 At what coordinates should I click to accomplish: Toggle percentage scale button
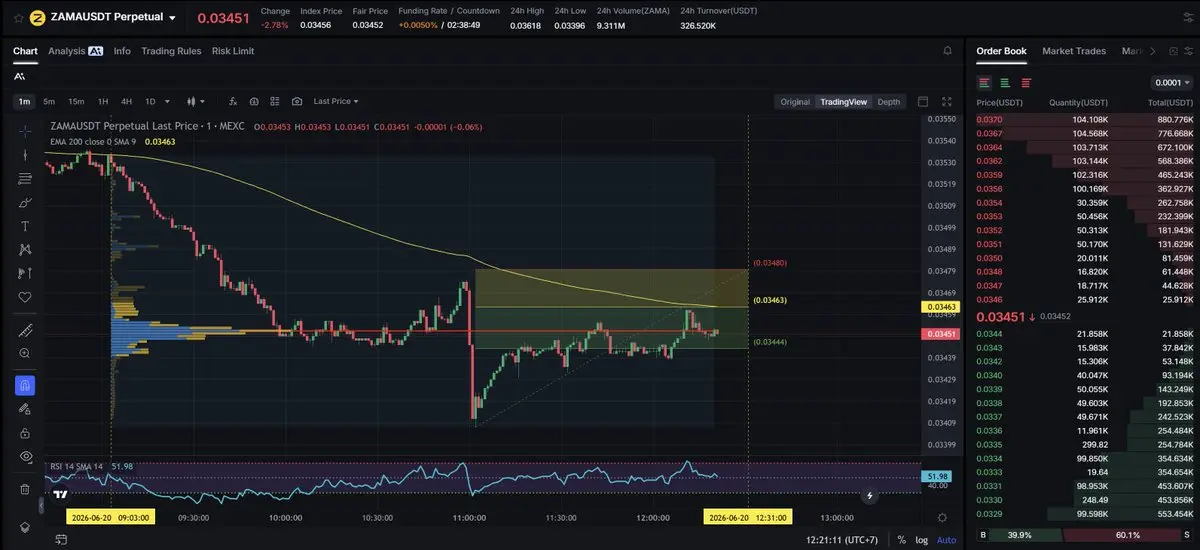[x=901, y=539]
